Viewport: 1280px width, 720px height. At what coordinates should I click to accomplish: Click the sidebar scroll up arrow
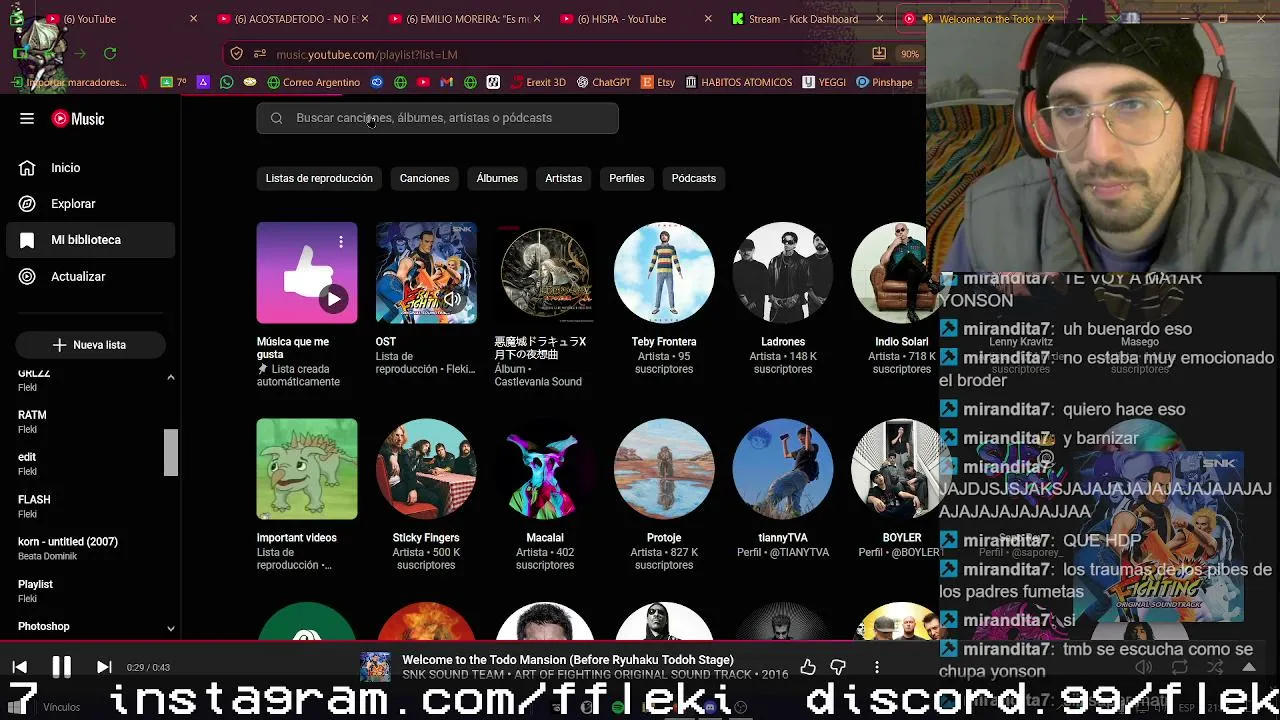tap(171, 377)
